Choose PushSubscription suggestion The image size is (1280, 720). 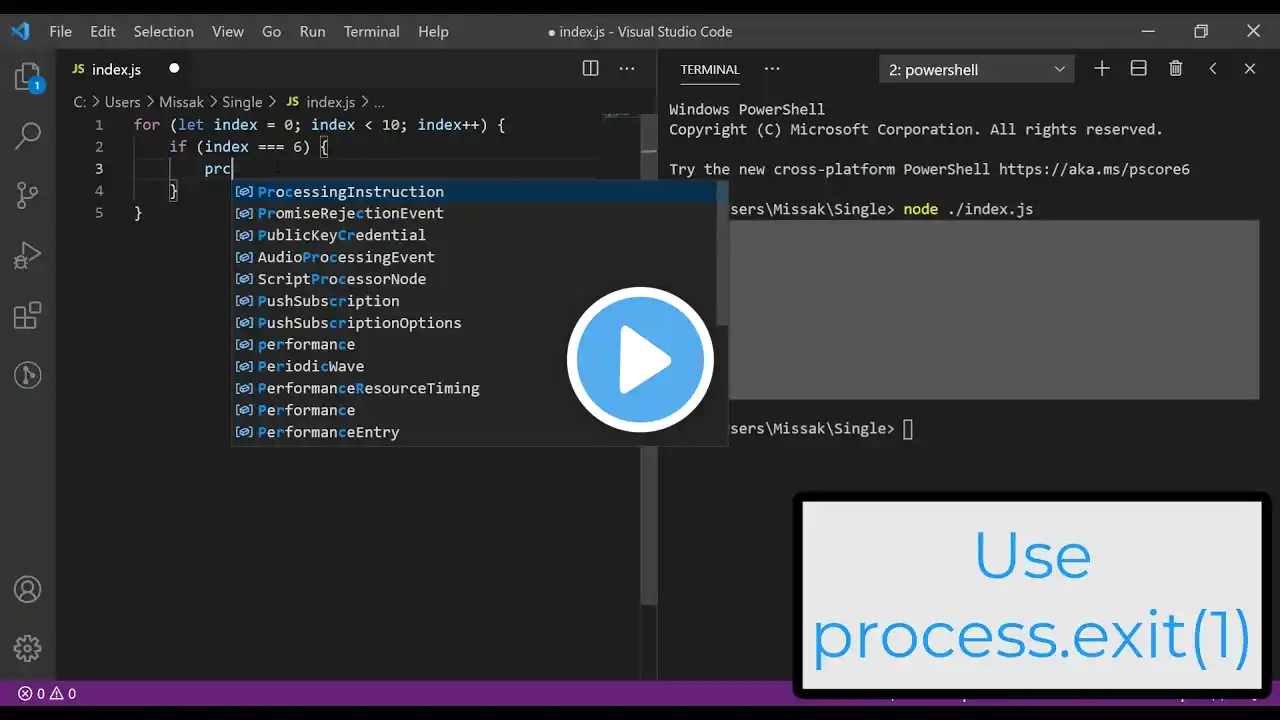[x=474, y=301]
